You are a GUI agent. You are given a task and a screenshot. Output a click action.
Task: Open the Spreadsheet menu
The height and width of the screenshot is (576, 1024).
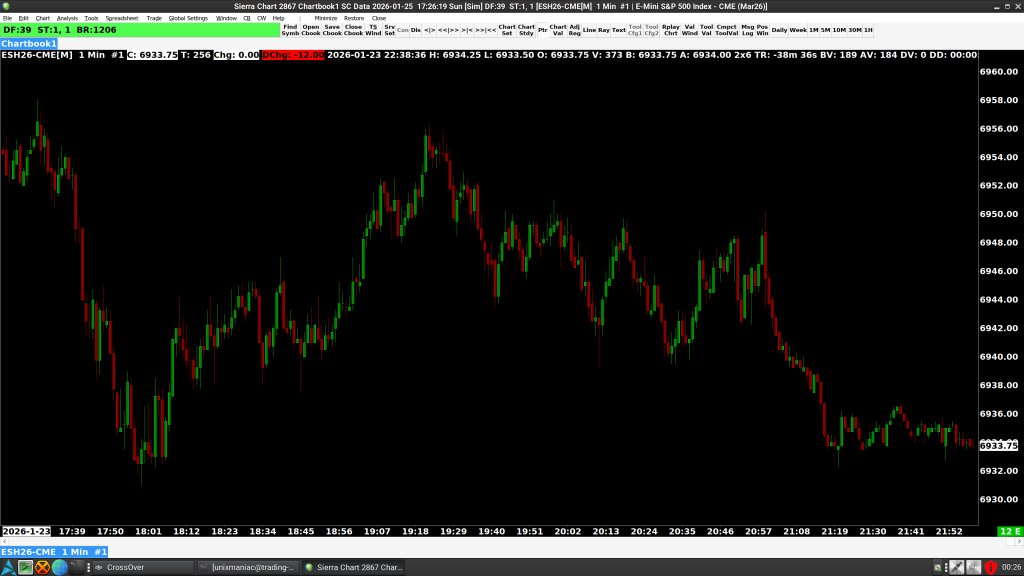(122, 18)
